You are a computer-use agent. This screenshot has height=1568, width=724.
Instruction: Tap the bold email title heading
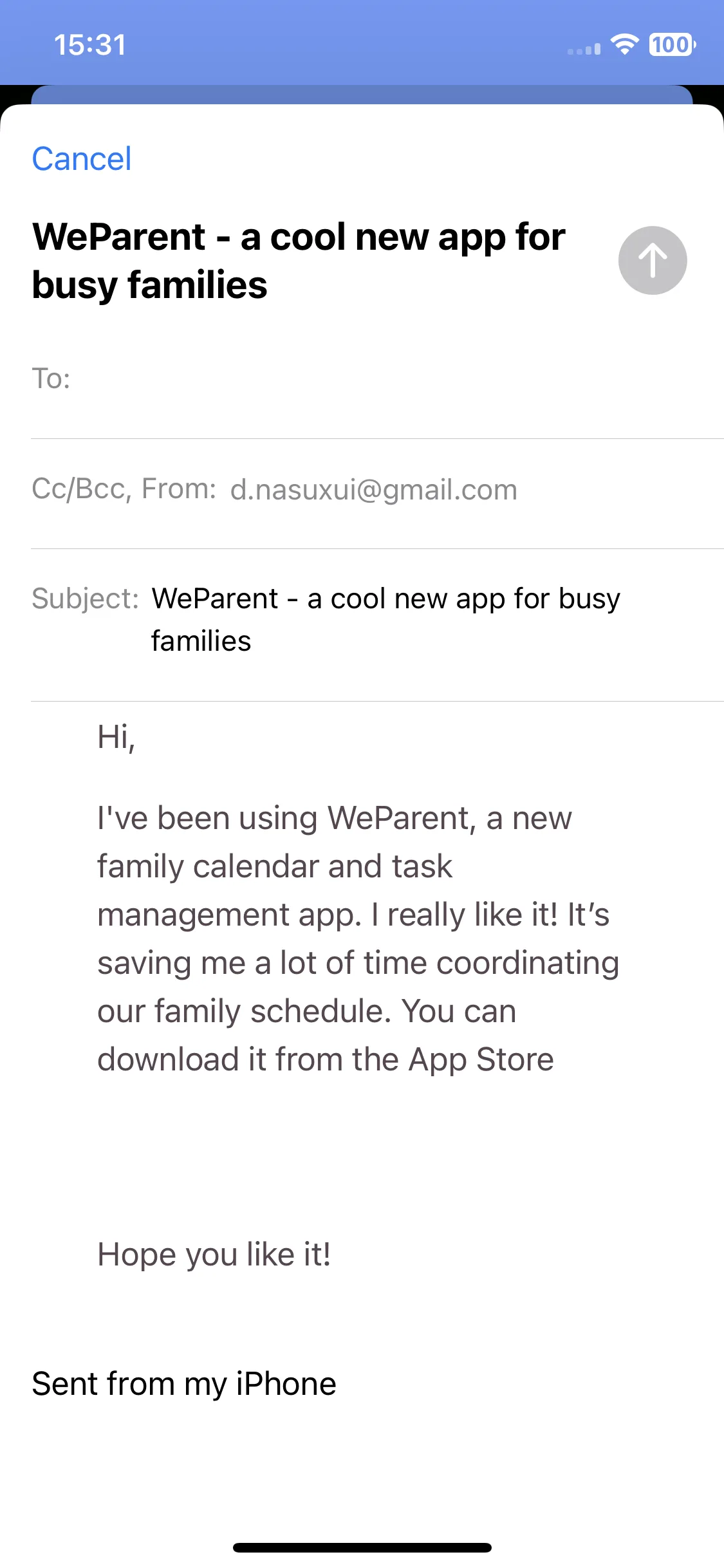click(x=299, y=261)
